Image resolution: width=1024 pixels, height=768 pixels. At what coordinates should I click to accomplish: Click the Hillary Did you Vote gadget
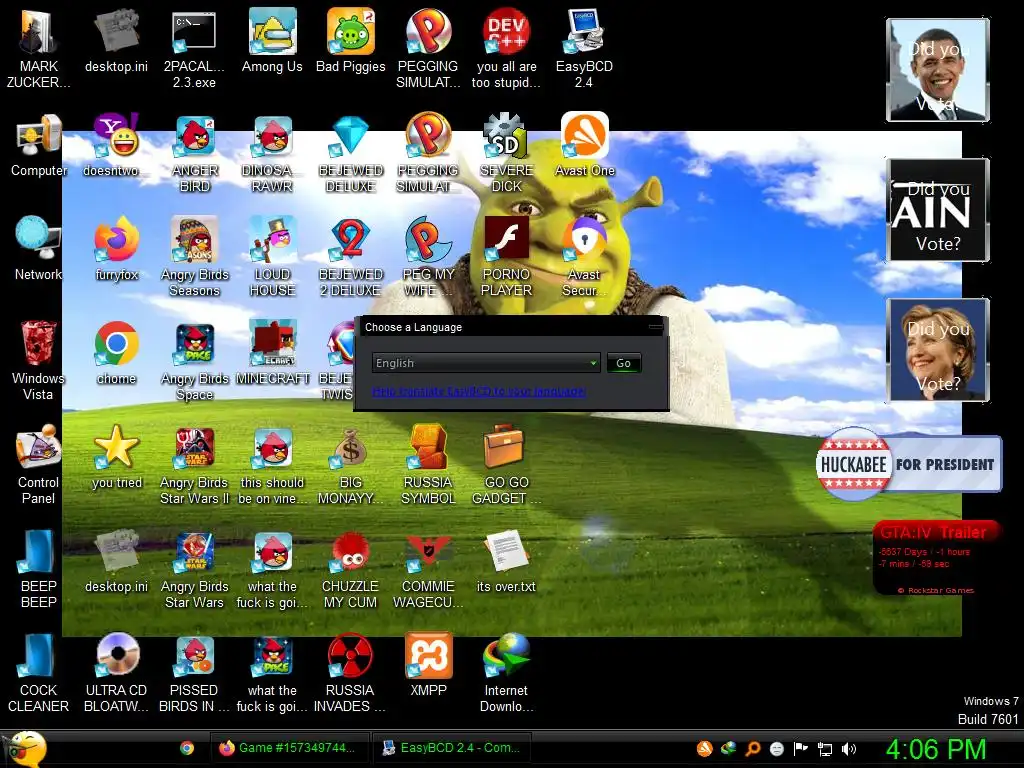938,349
